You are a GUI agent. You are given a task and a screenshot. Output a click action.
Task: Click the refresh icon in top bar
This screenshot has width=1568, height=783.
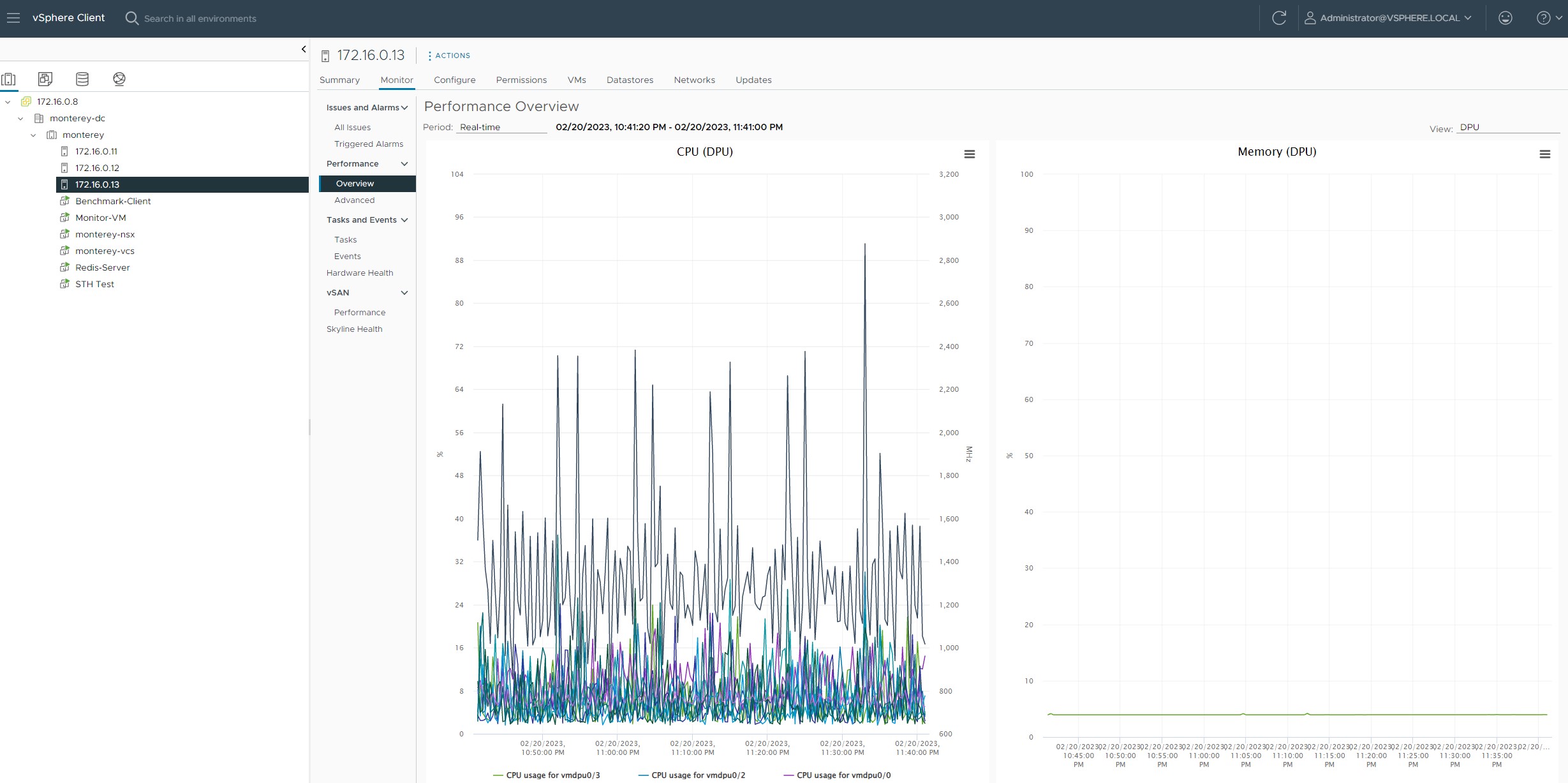[1279, 18]
